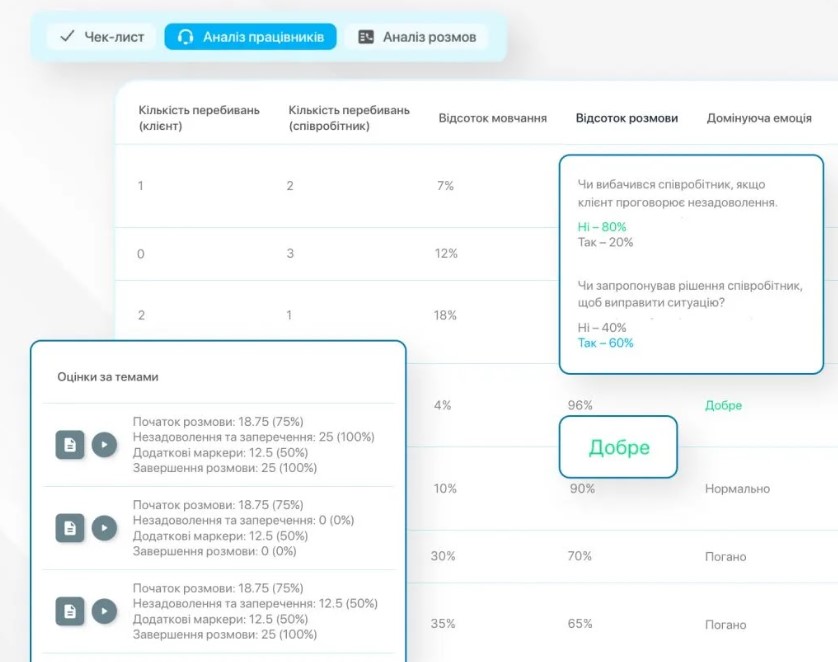
Task: Sort by Кількість перебивань (співробітник) column
Action: (x=348, y=118)
